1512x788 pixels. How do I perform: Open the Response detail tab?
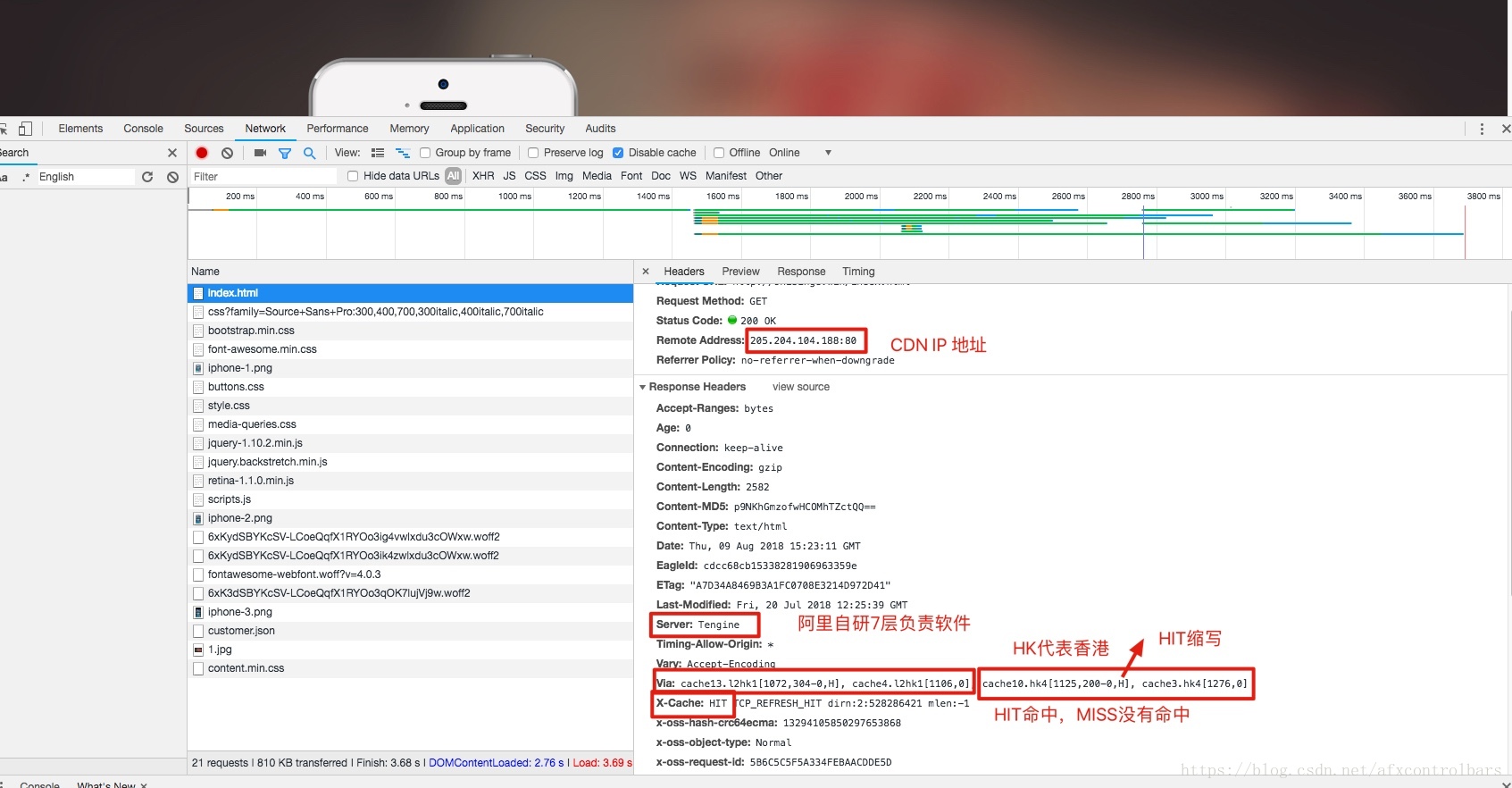tap(801, 272)
